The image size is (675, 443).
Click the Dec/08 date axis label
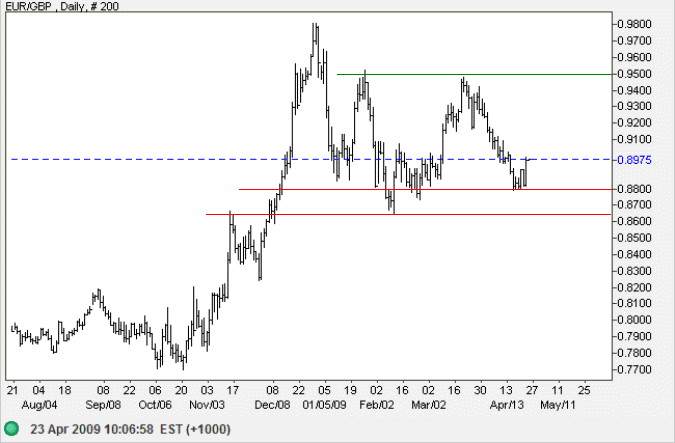(x=272, y=405)
